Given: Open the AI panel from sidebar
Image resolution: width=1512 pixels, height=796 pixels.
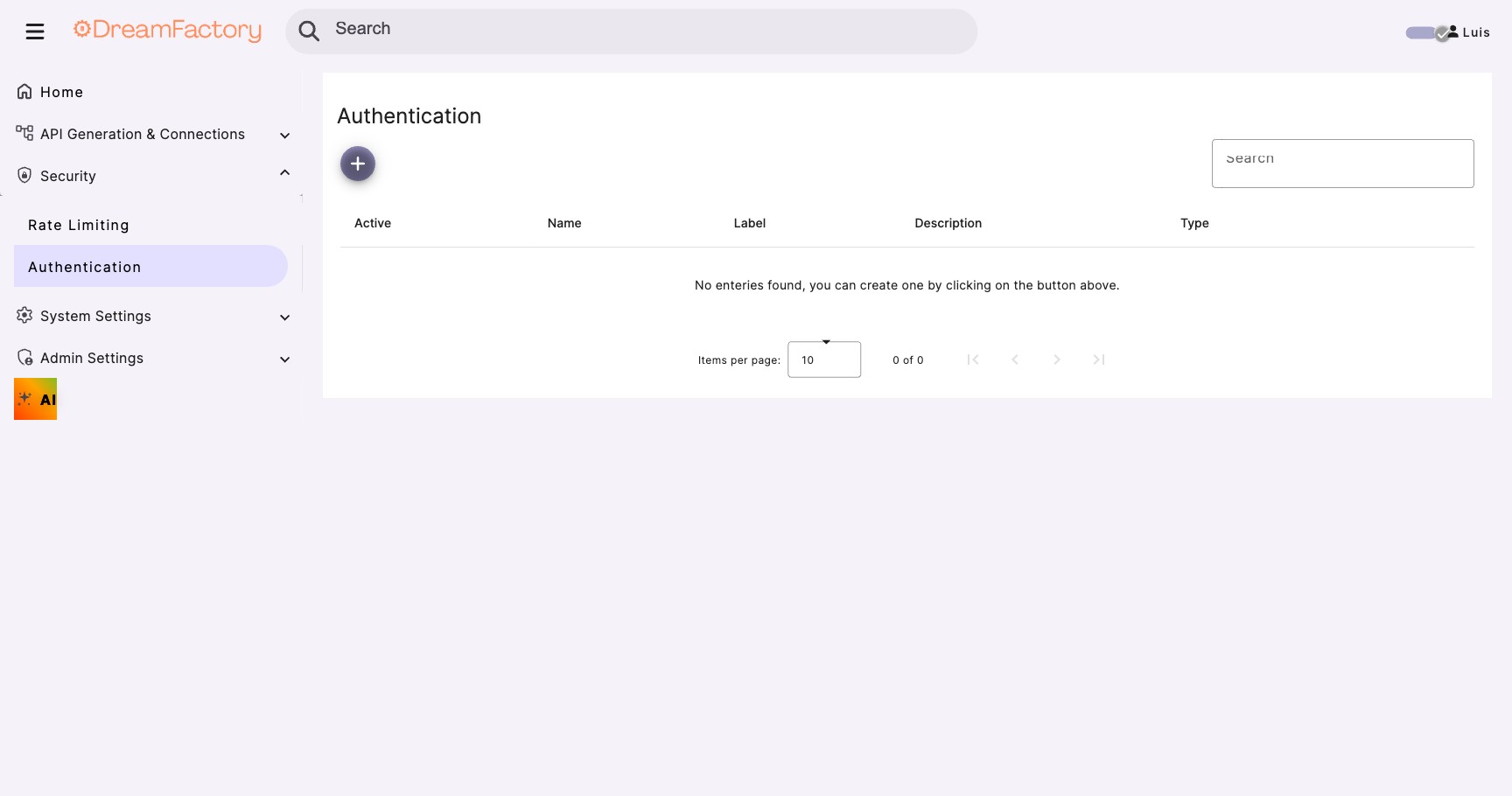Looking at the screenshot, I should [x=35, y=399].
